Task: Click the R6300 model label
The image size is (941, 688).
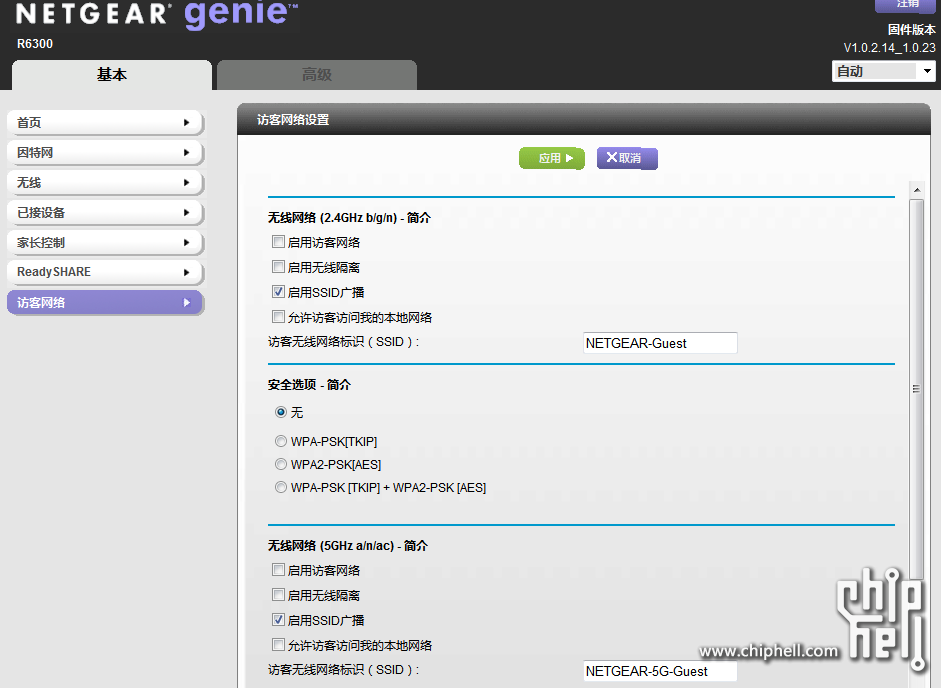Action: click(x=35, y=44)
